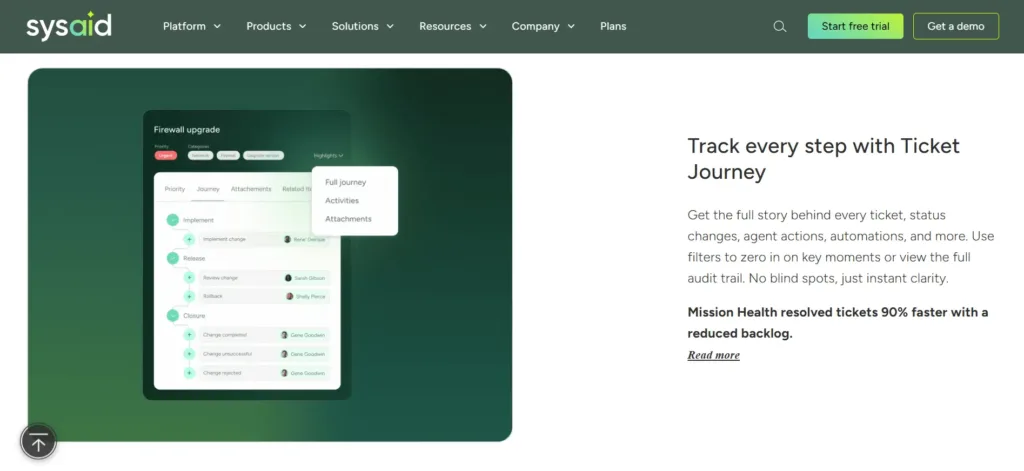Viewport: 1024px width, 471px height.
Task: Expand the Products menu
Action: pos(276,26)
